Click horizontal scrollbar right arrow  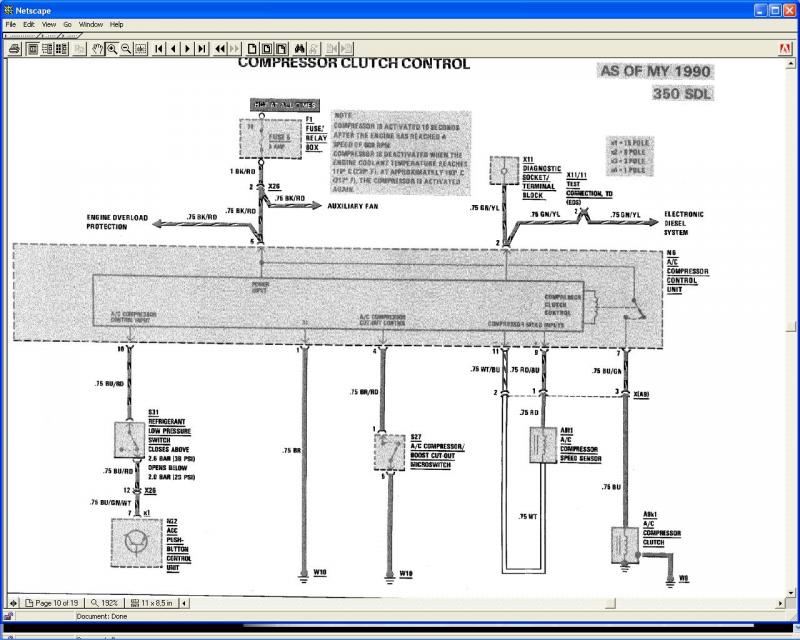(x=780, y=603)
